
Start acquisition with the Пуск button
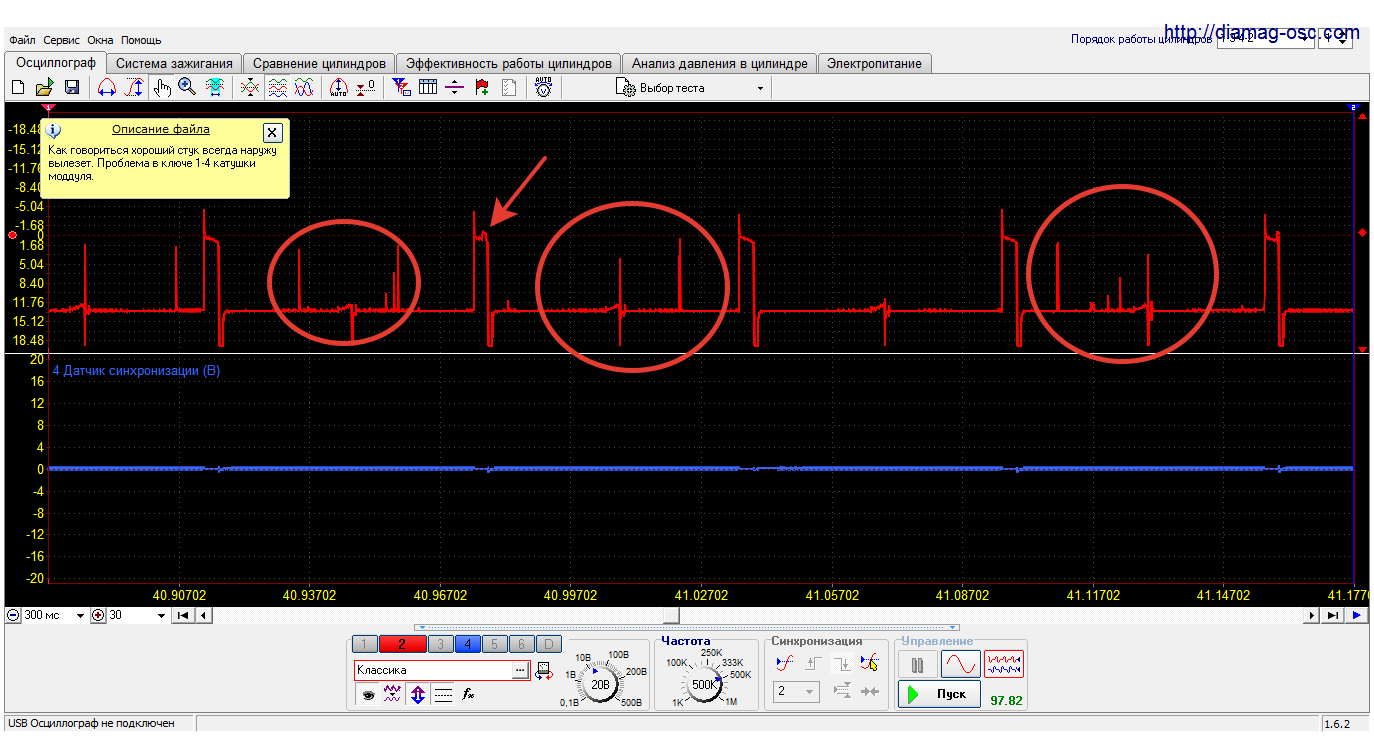[939, 694]
